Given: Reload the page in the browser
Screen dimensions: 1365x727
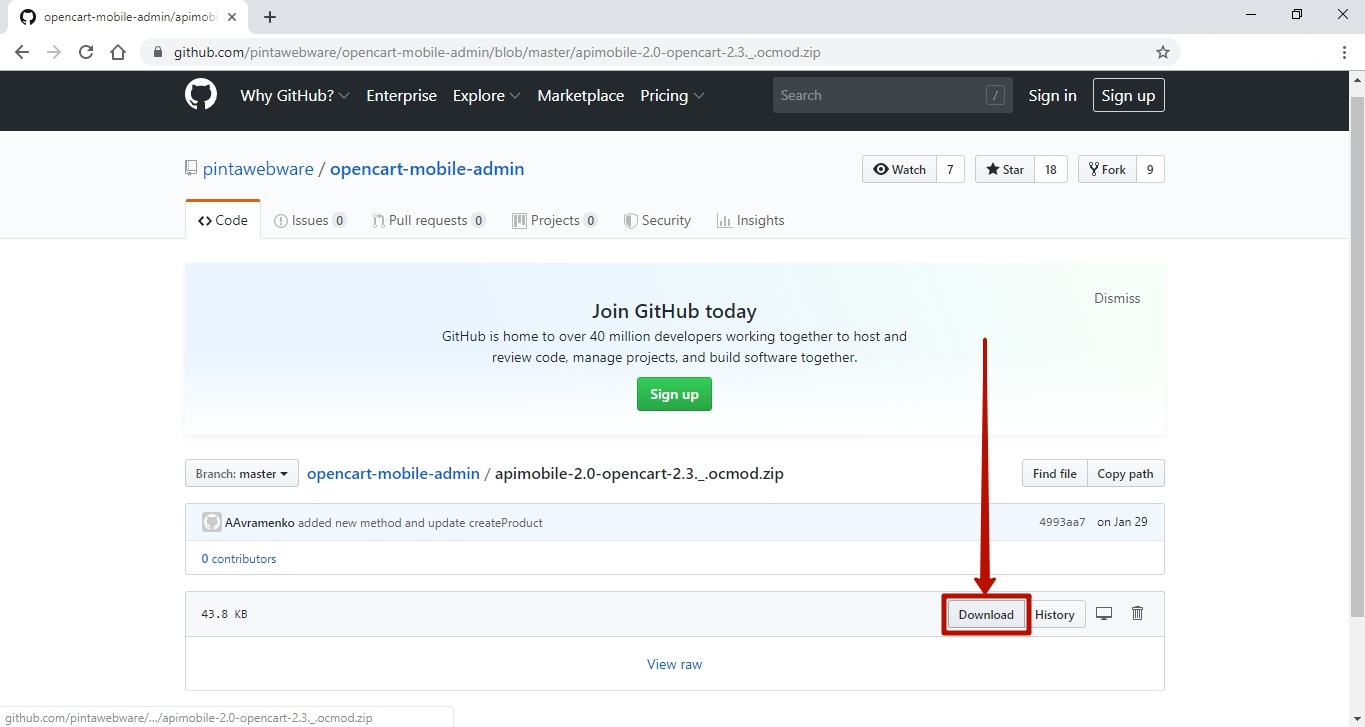Looking at the screenshot, I should pos(86,52).
